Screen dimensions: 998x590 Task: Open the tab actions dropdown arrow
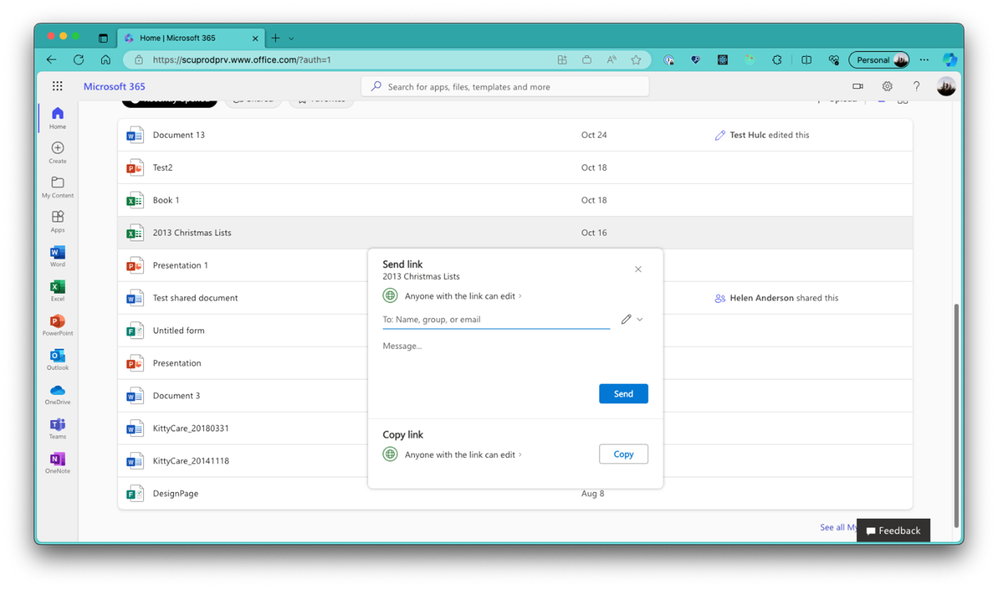point(292,38)
